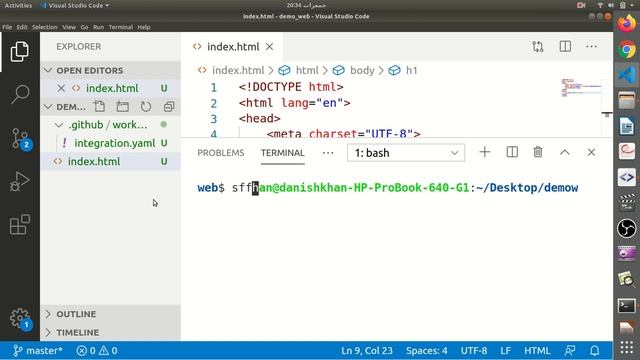Click errors and warnings count in status bar

[97, 351]
